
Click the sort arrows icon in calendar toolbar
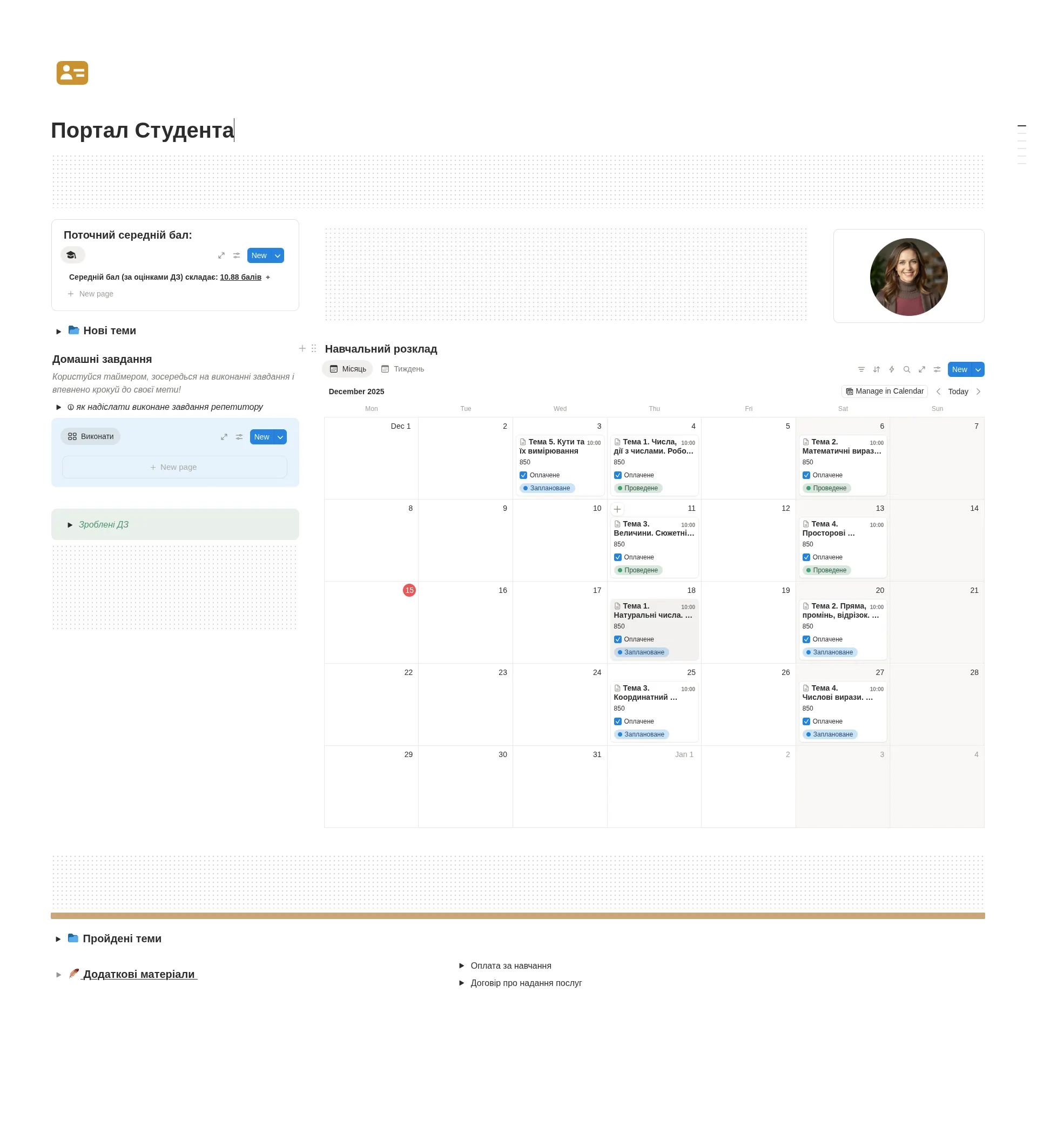[877, 369]
